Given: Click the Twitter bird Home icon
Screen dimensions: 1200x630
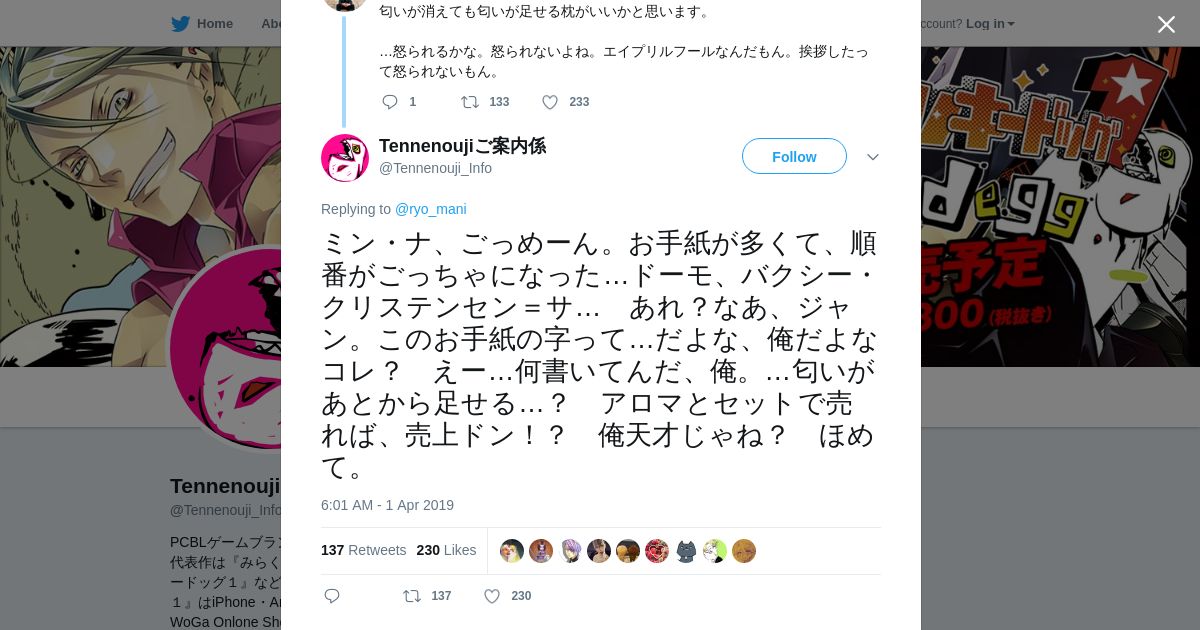Looking at the screenshot, I should click(181, 24).
